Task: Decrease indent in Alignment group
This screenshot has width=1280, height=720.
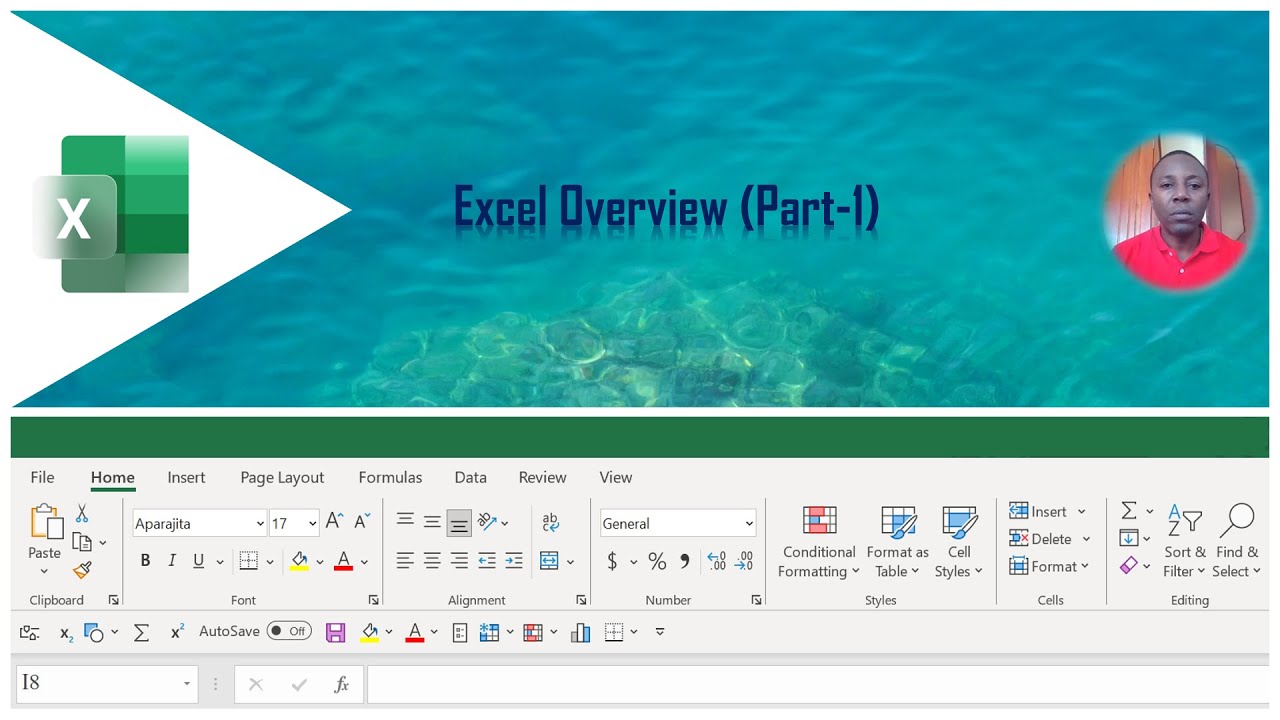Action: click(487, 561)
